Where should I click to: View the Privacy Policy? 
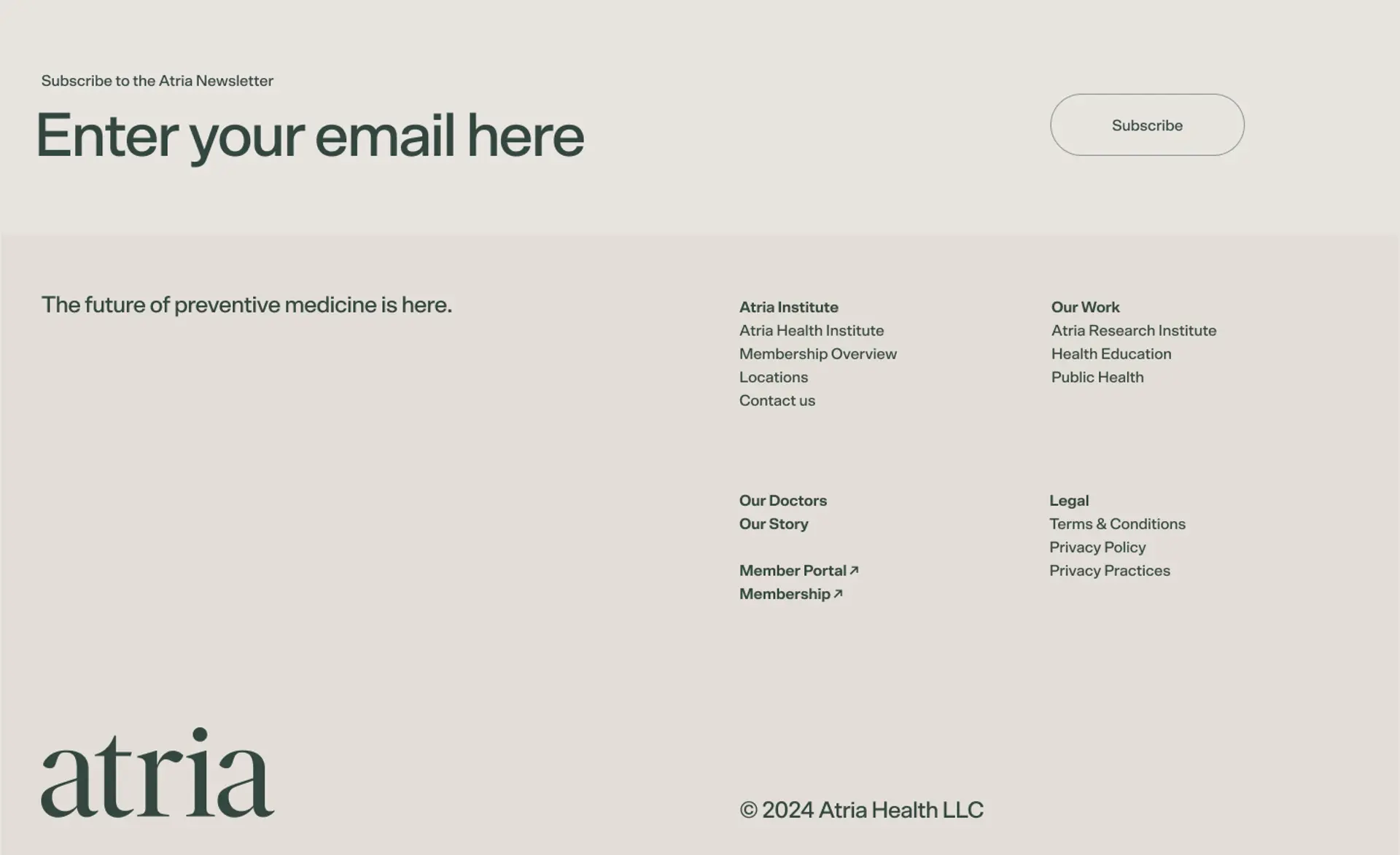(x=1097, y=547)
